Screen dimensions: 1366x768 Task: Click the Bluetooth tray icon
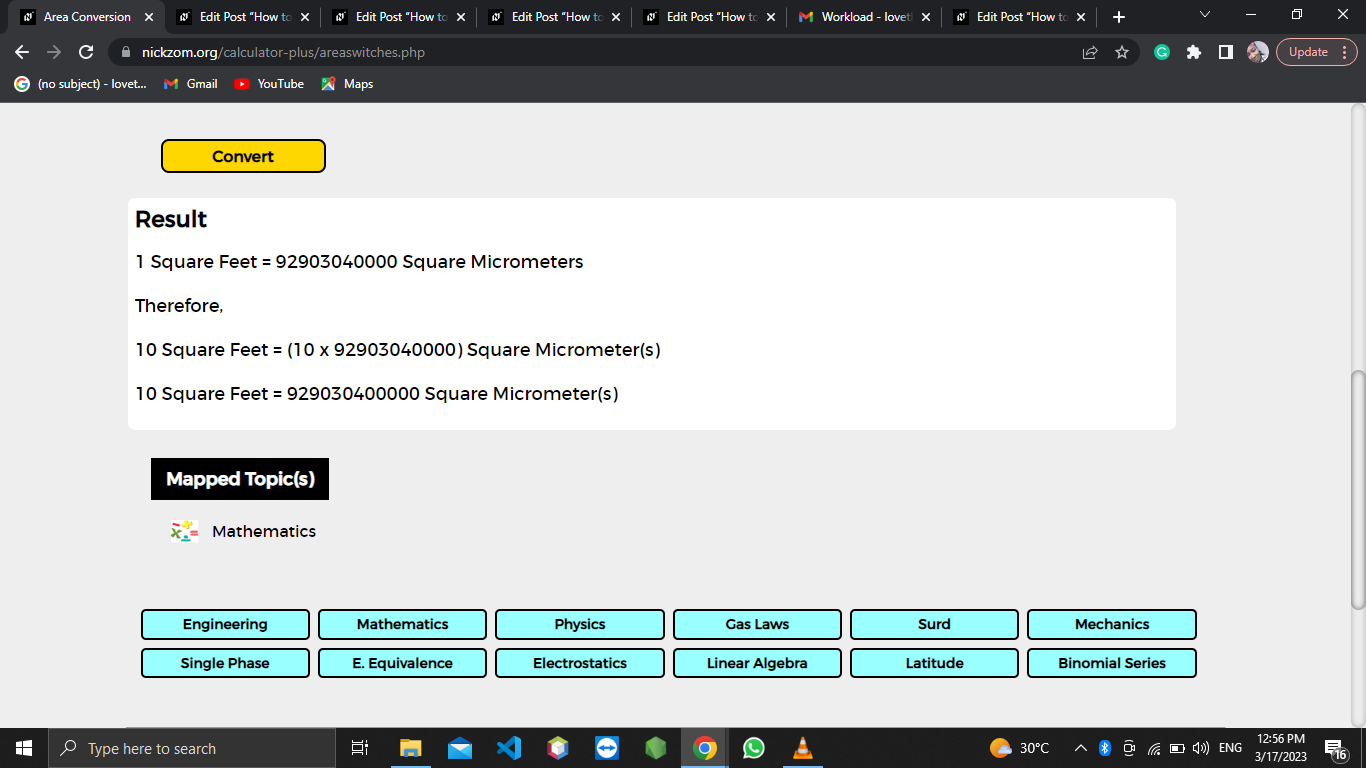point(1105,748)
